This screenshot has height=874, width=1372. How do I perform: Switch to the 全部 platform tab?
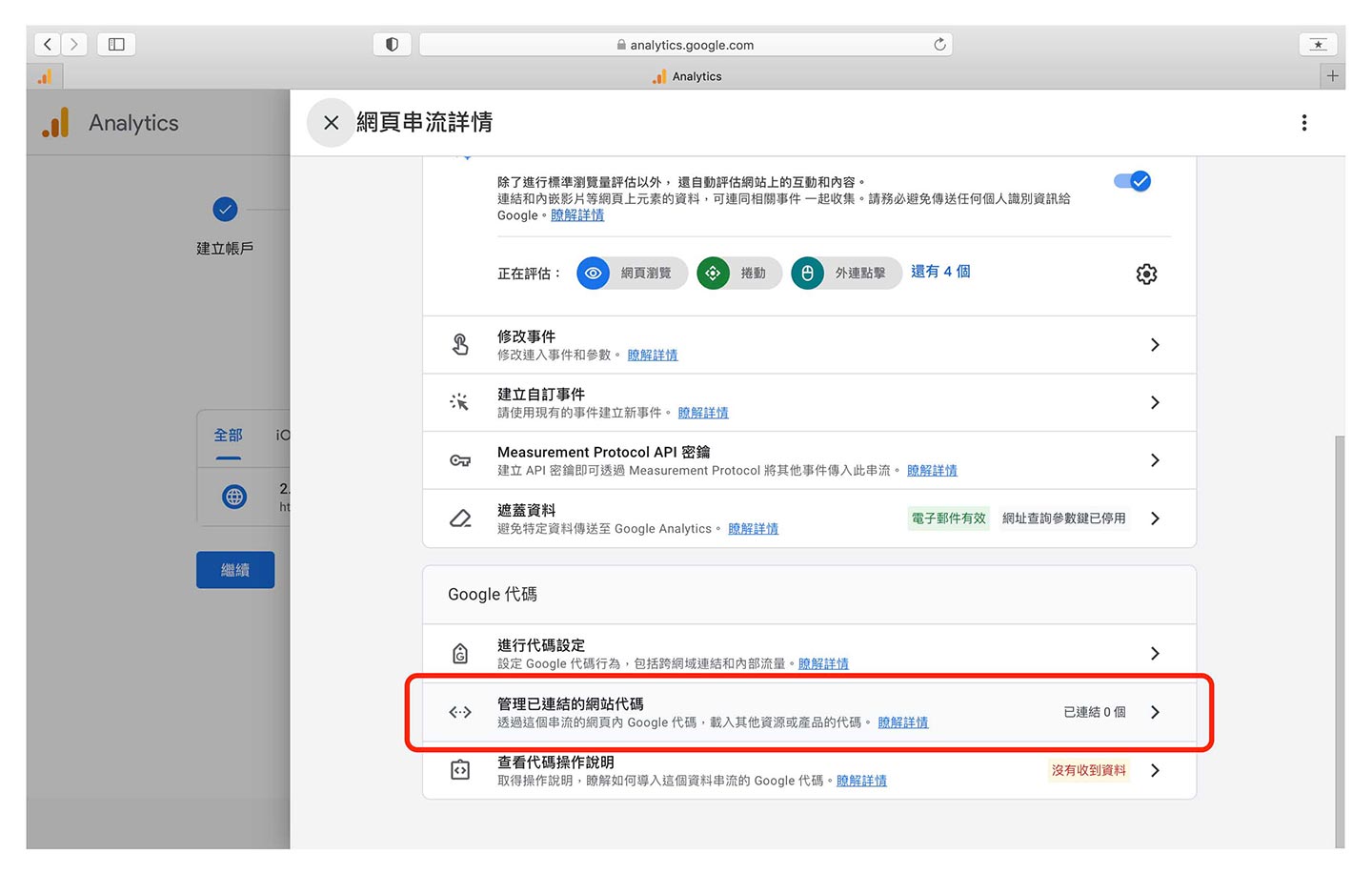228,436
